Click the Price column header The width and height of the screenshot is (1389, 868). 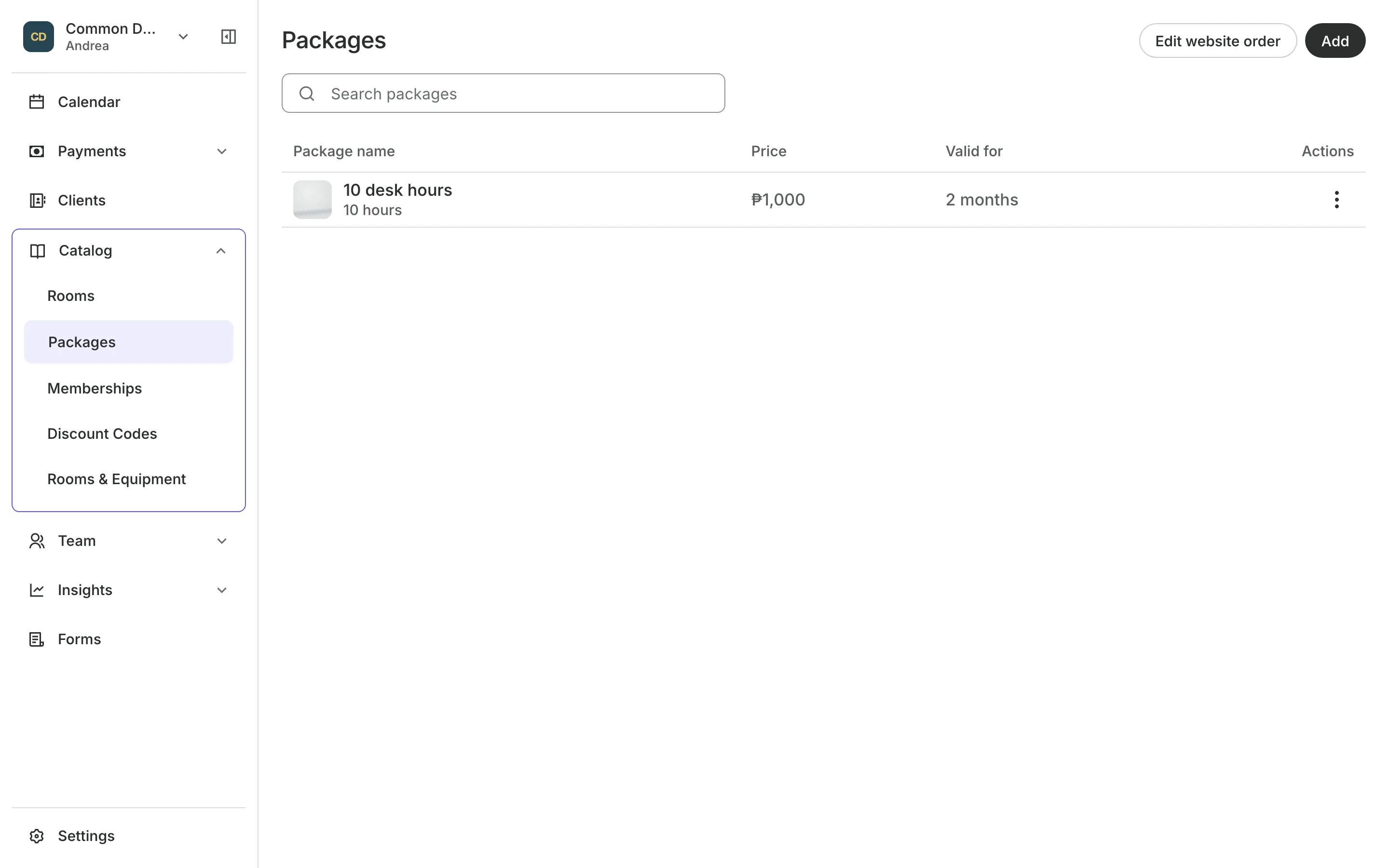tap(769, 151)
